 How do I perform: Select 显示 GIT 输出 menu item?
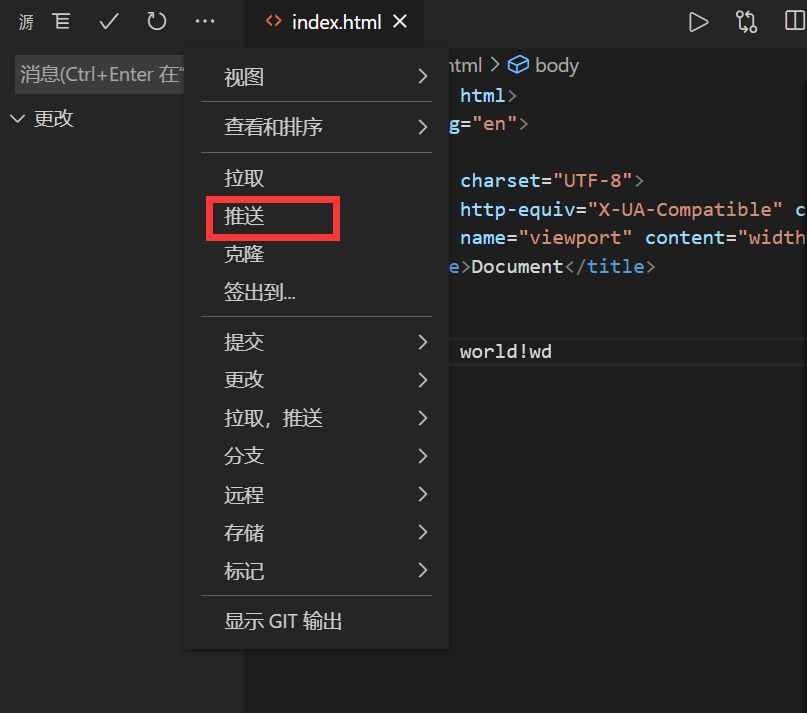[316, 621]
